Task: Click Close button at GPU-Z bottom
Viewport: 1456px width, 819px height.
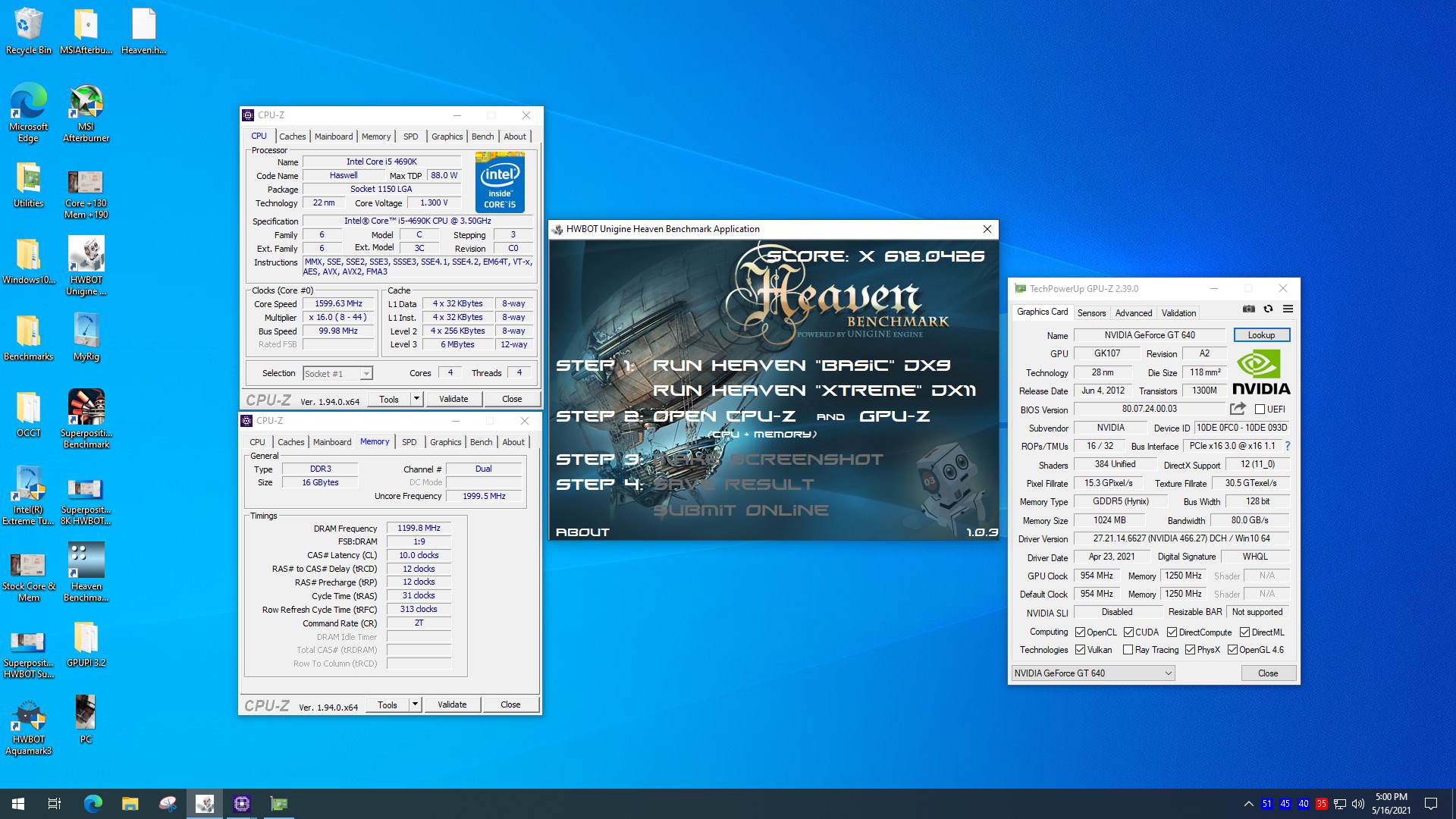Action: [1268, 673]
